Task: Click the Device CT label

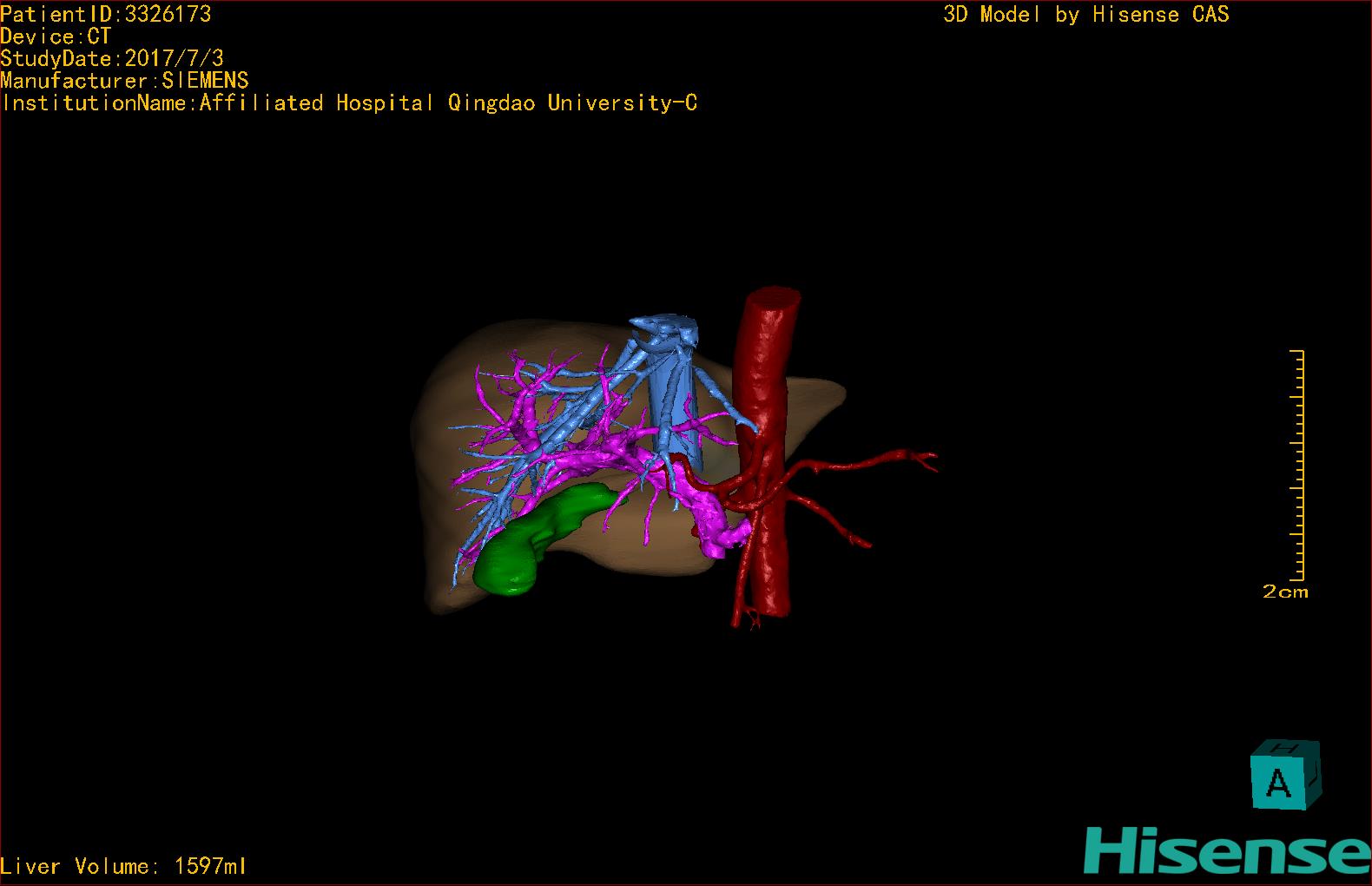Action: tap(56, 36)
